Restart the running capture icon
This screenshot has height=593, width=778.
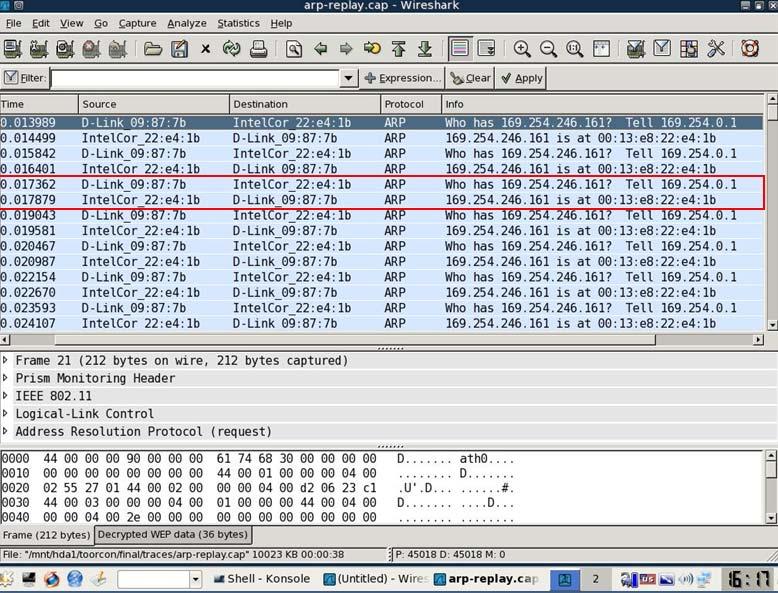pos(118,49)
